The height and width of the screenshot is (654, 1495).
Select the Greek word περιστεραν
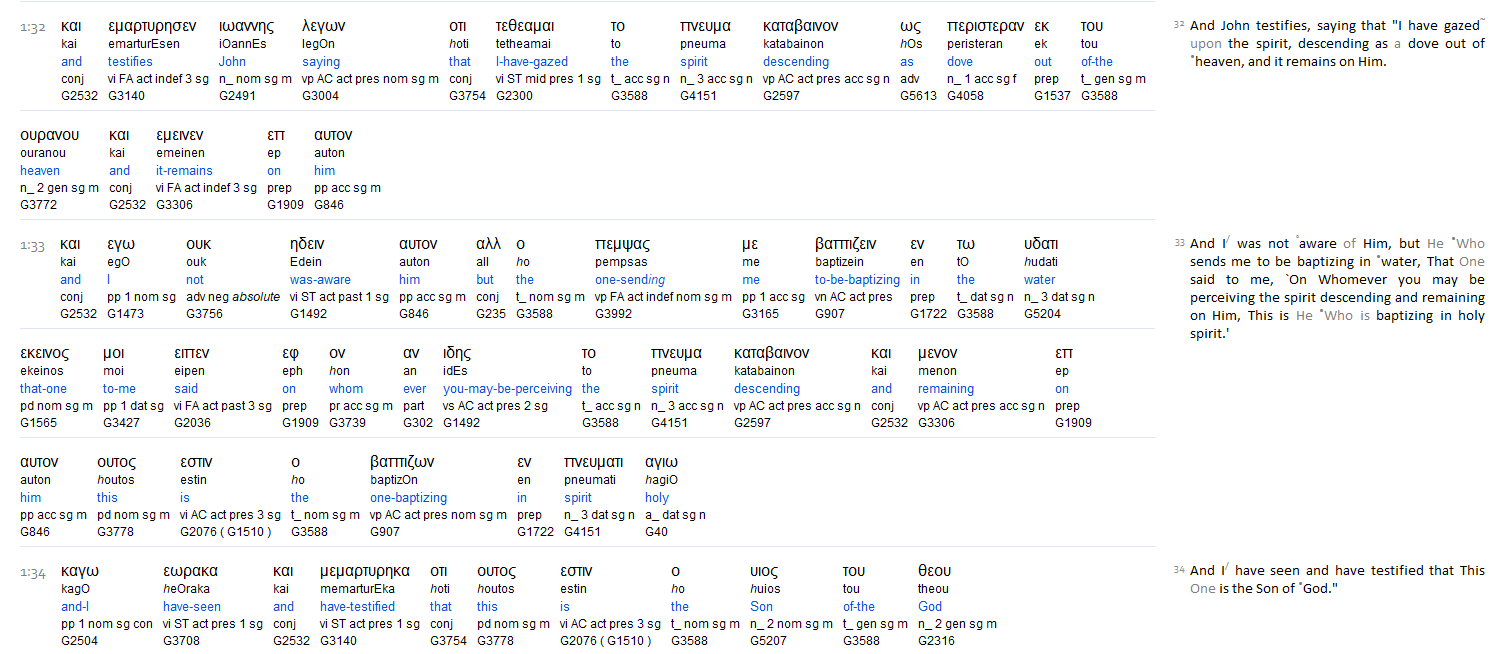tap(985, 26)
